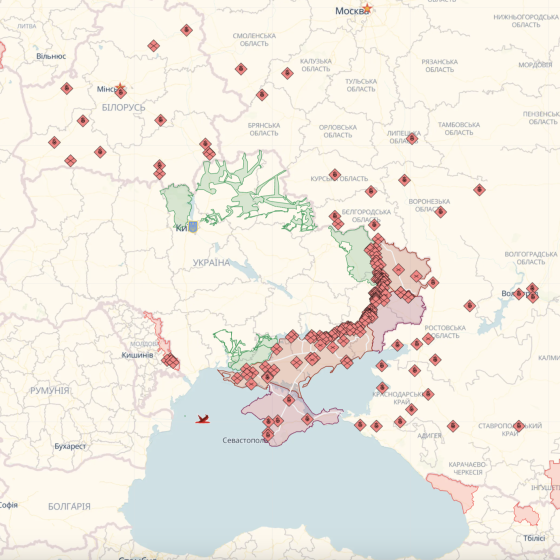
Task: Click the marker in northern Crimea below the isthmus
Action: 289,400
